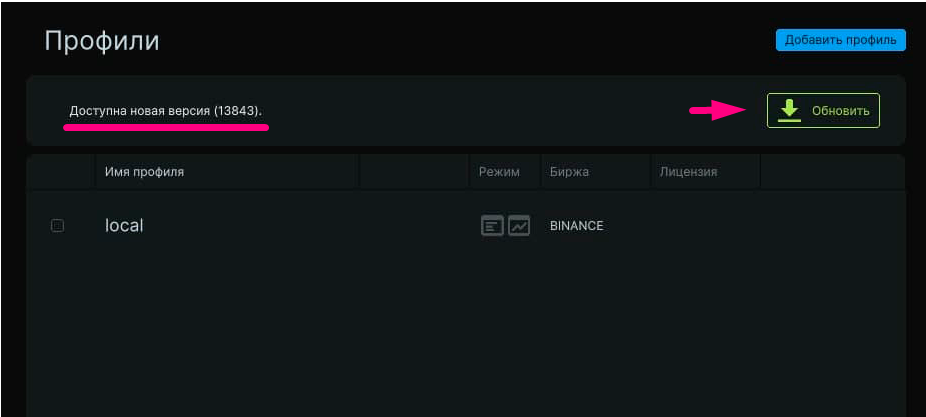
Task: Click the Профили page heading
Action: [x=102, y=41]
